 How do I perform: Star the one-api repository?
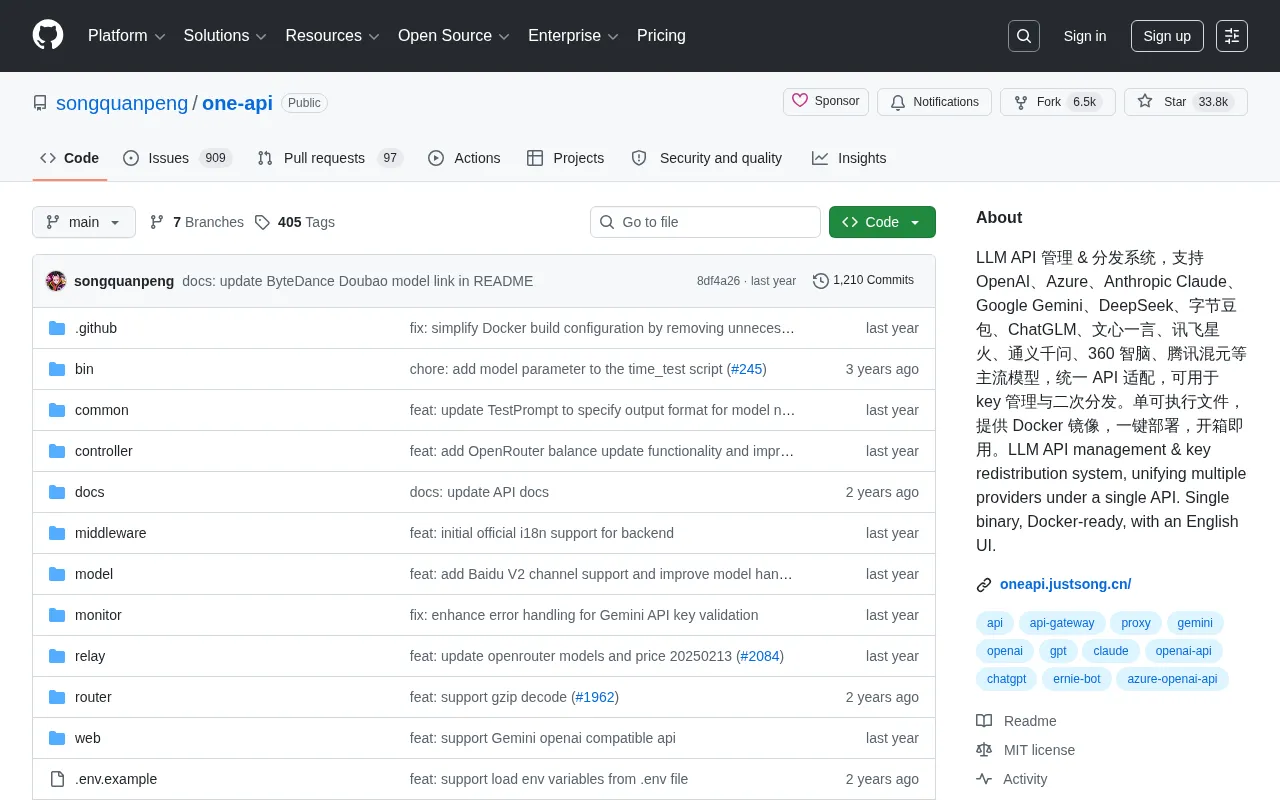[1186, 102]
